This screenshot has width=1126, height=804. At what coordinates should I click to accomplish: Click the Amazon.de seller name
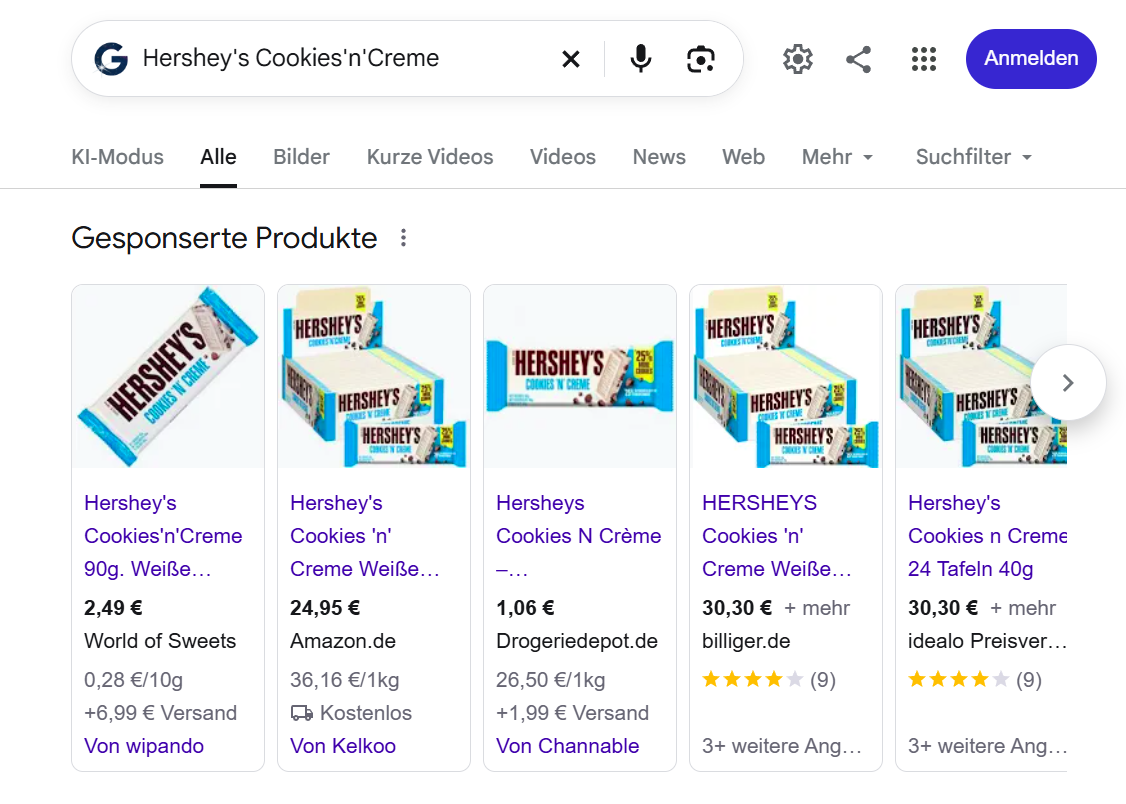click(343, 641)
